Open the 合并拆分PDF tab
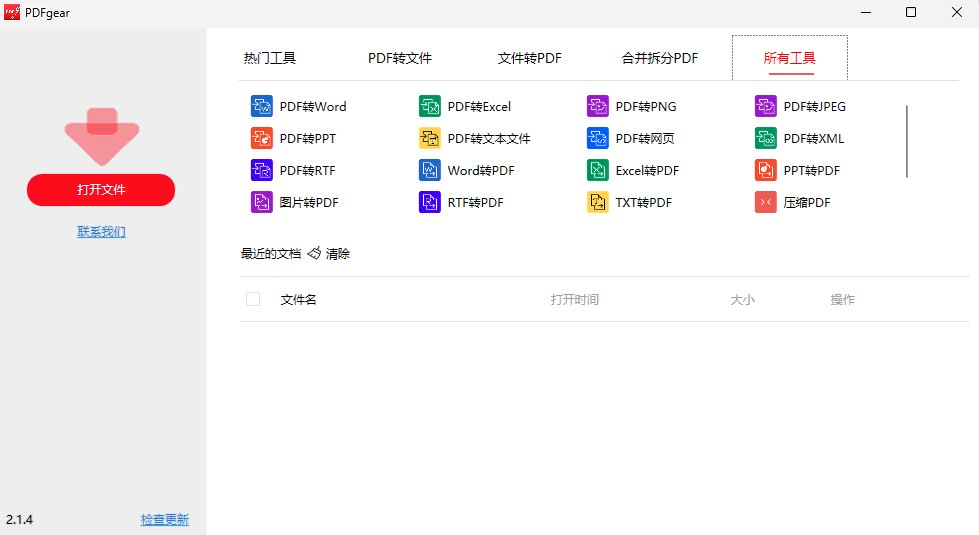Viewport: 979px width, 535px height. [x=660, y=58]
